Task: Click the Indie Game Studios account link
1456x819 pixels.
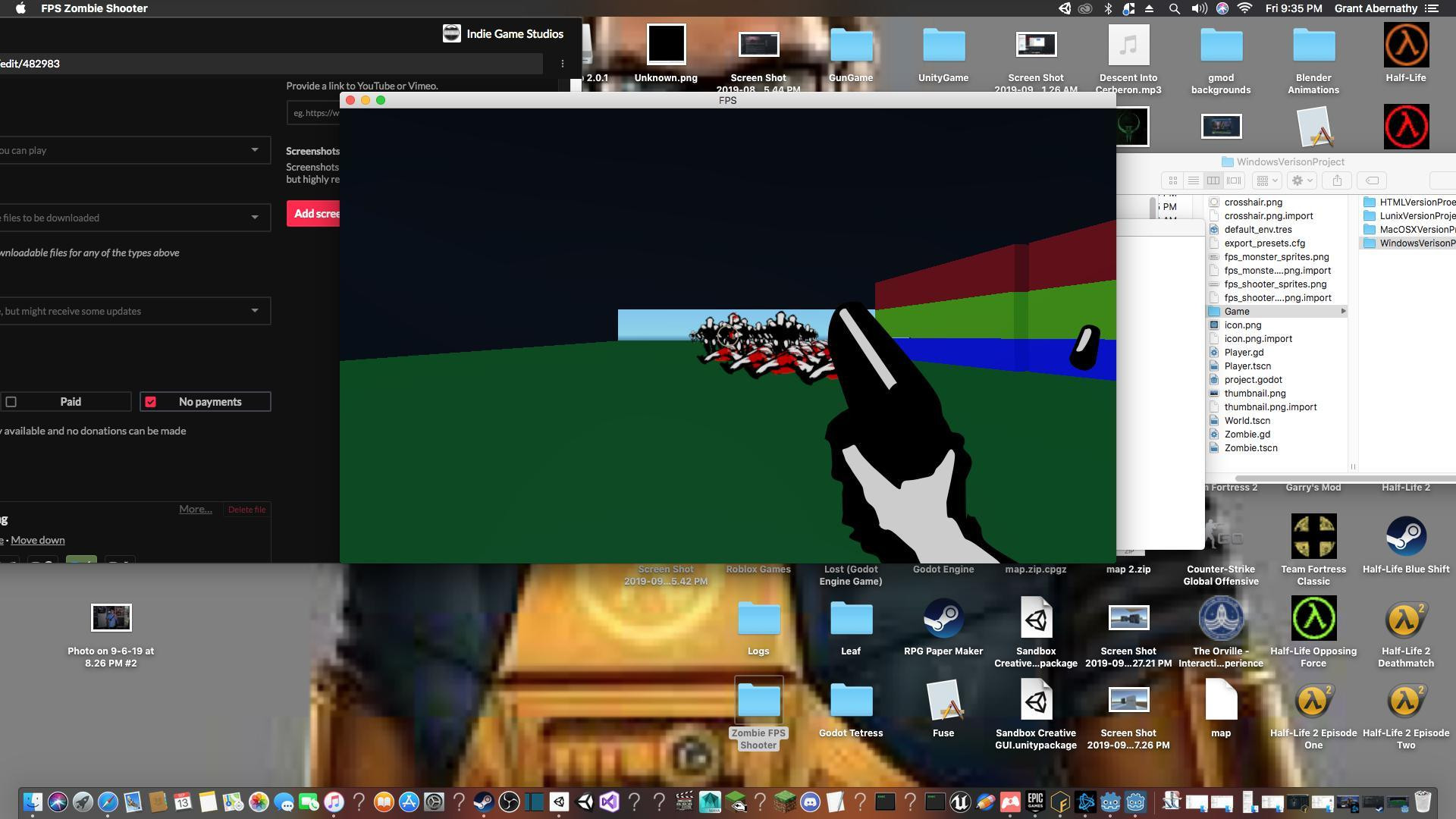Action: pyautogui.click(x=504, y=33)
